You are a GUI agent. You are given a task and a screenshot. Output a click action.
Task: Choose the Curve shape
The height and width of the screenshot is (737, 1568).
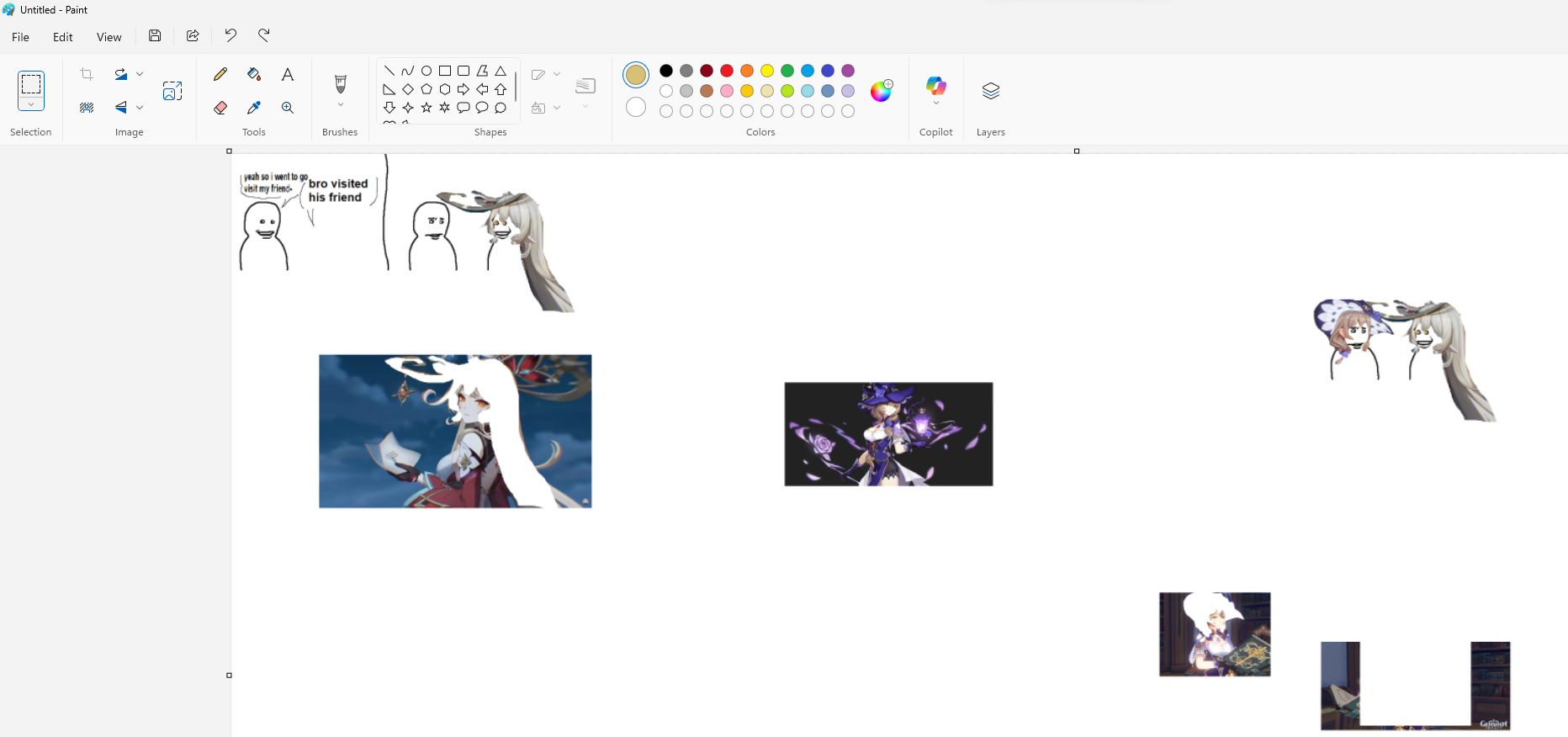pos(408,71)
